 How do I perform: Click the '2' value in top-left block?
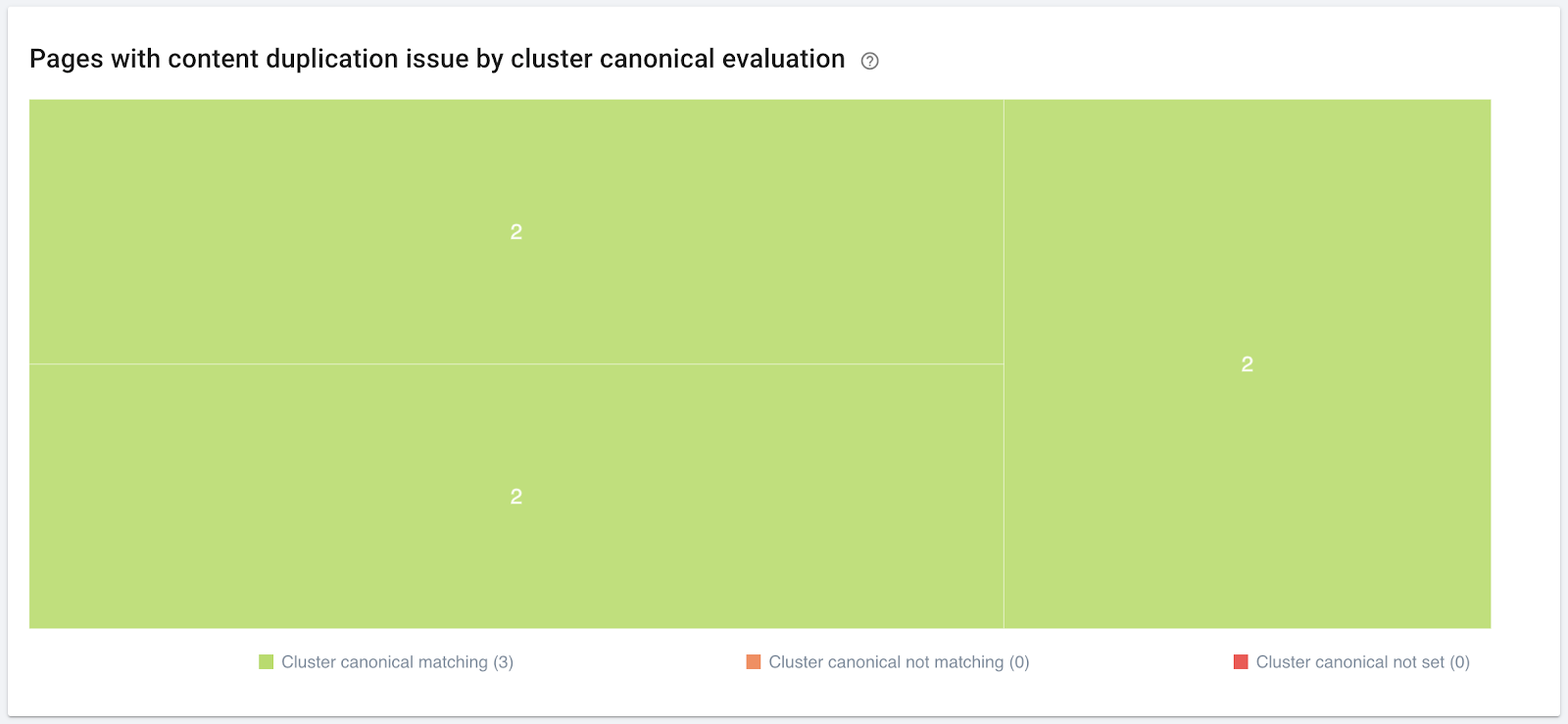coord(516,232)
